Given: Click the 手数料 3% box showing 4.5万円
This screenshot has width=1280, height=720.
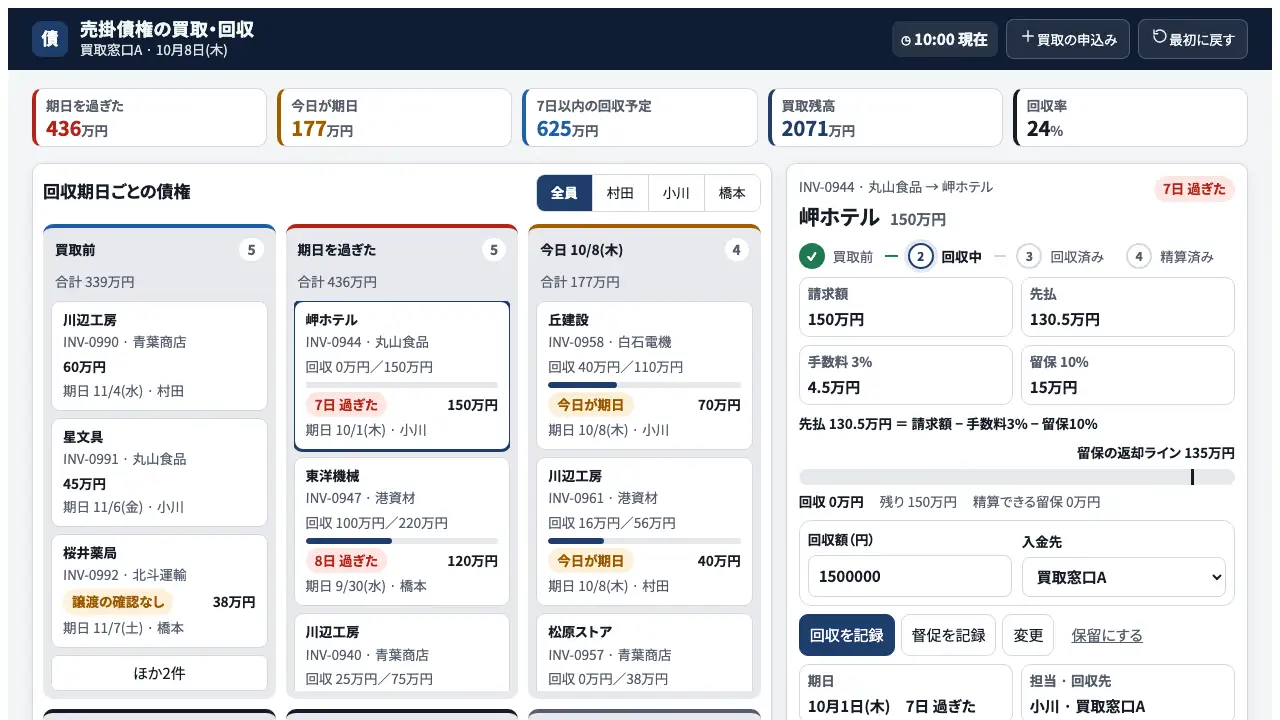Looking at the screenshot, I should (906, 374).
